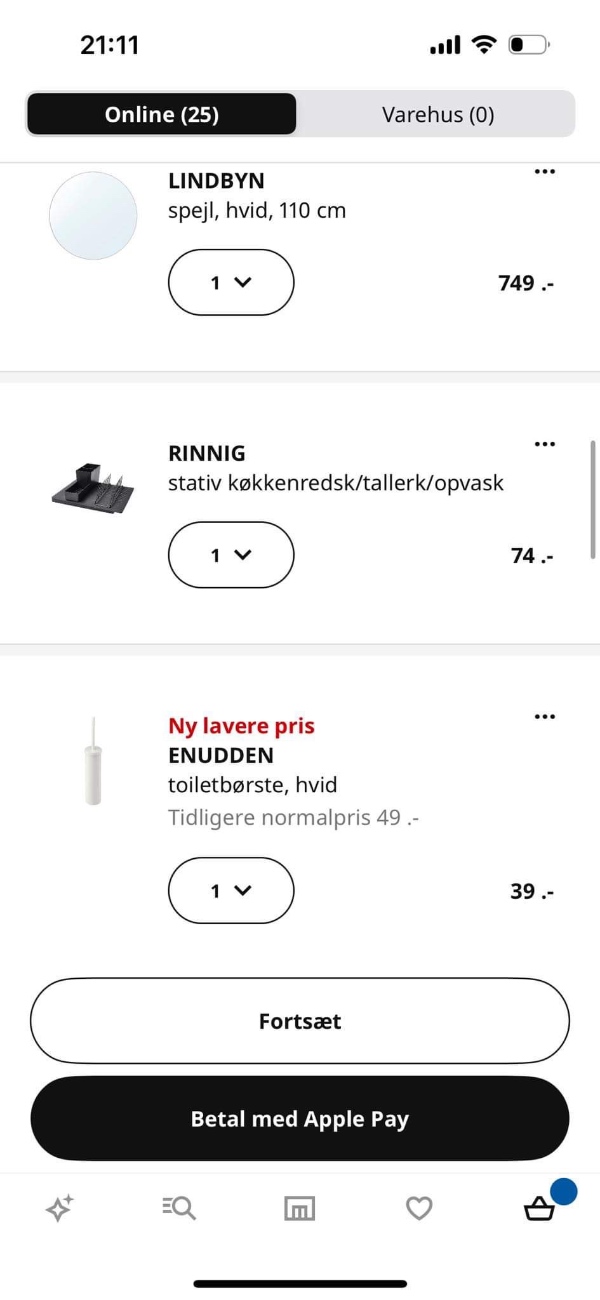
Task: Open more options for RINNIG rack
Action: 544,444
